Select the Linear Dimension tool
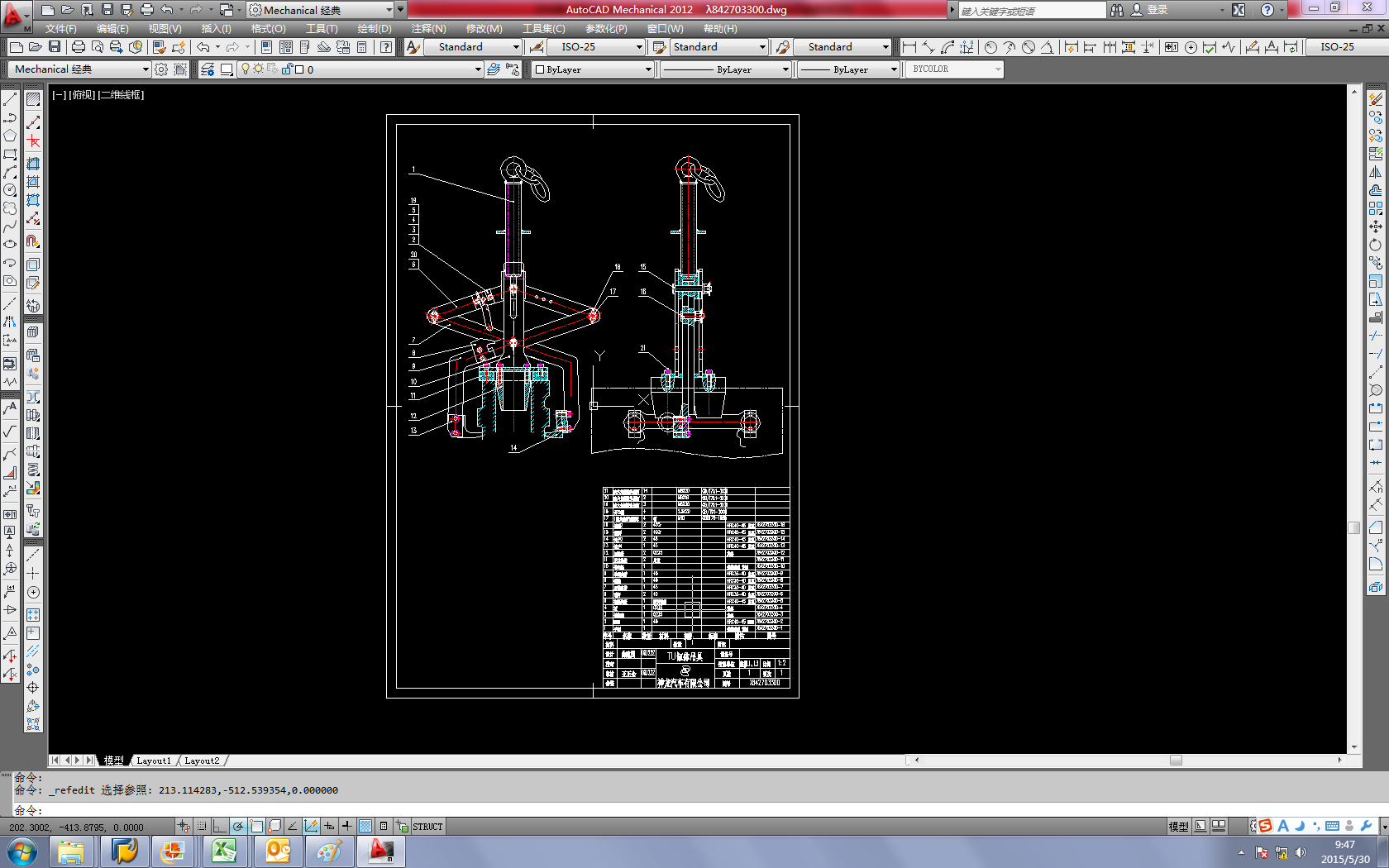Image resolution: width=1389 pixels, height=868 pixels. tap(909, 47)
